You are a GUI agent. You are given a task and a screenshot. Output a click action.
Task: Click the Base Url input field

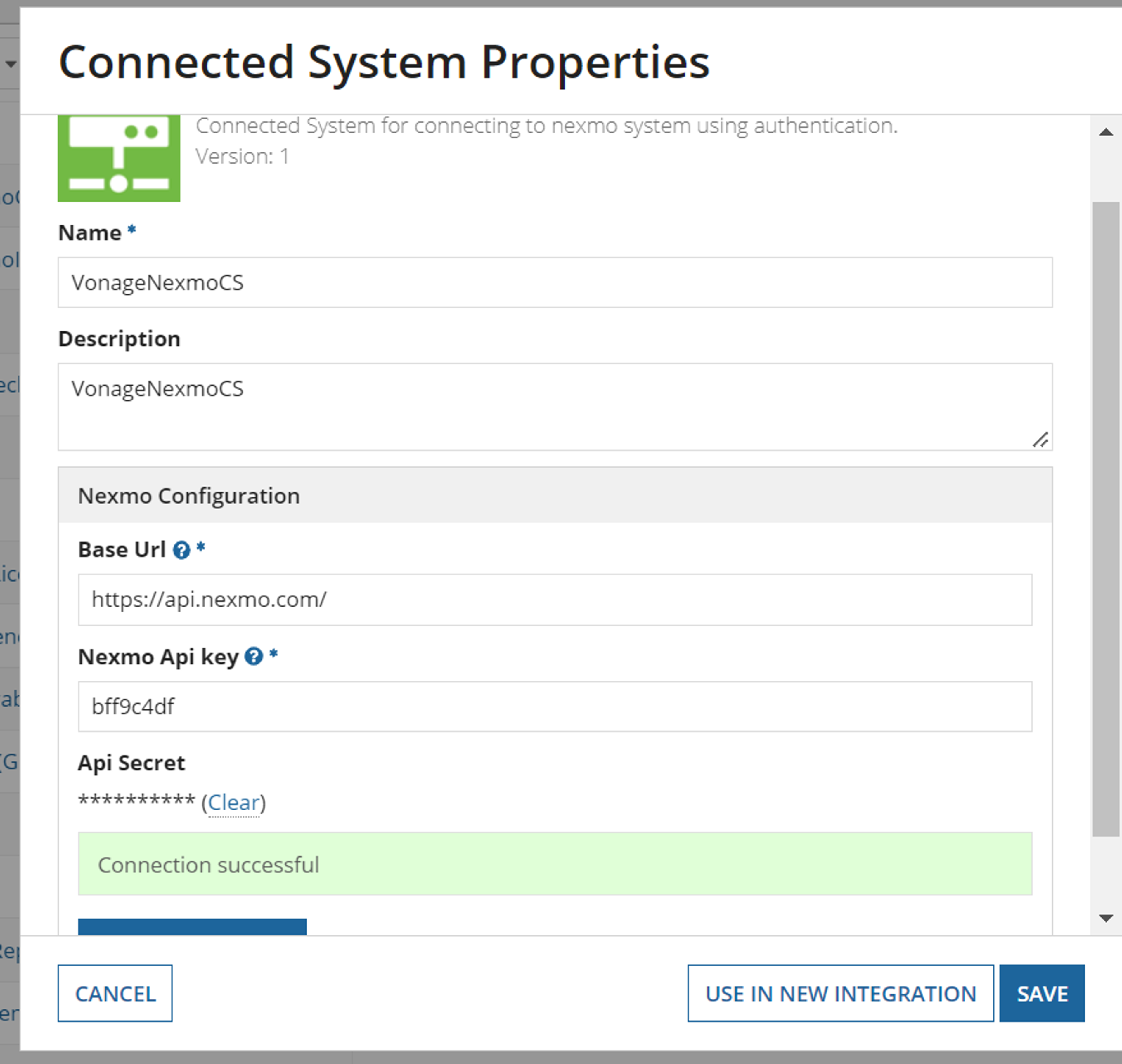tap(555, 600)
